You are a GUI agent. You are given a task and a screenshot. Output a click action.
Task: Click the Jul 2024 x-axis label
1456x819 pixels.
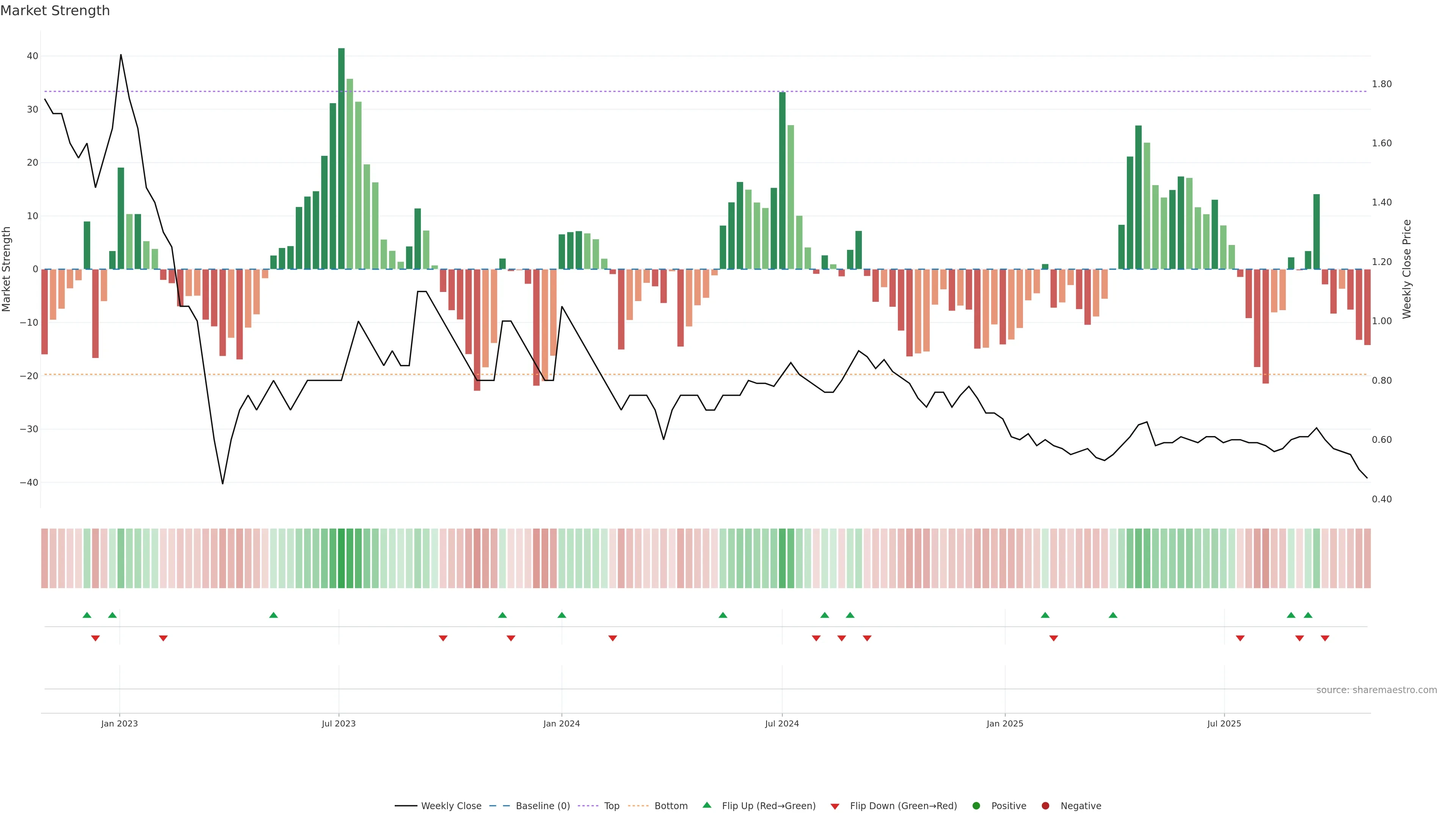(782, 723)
